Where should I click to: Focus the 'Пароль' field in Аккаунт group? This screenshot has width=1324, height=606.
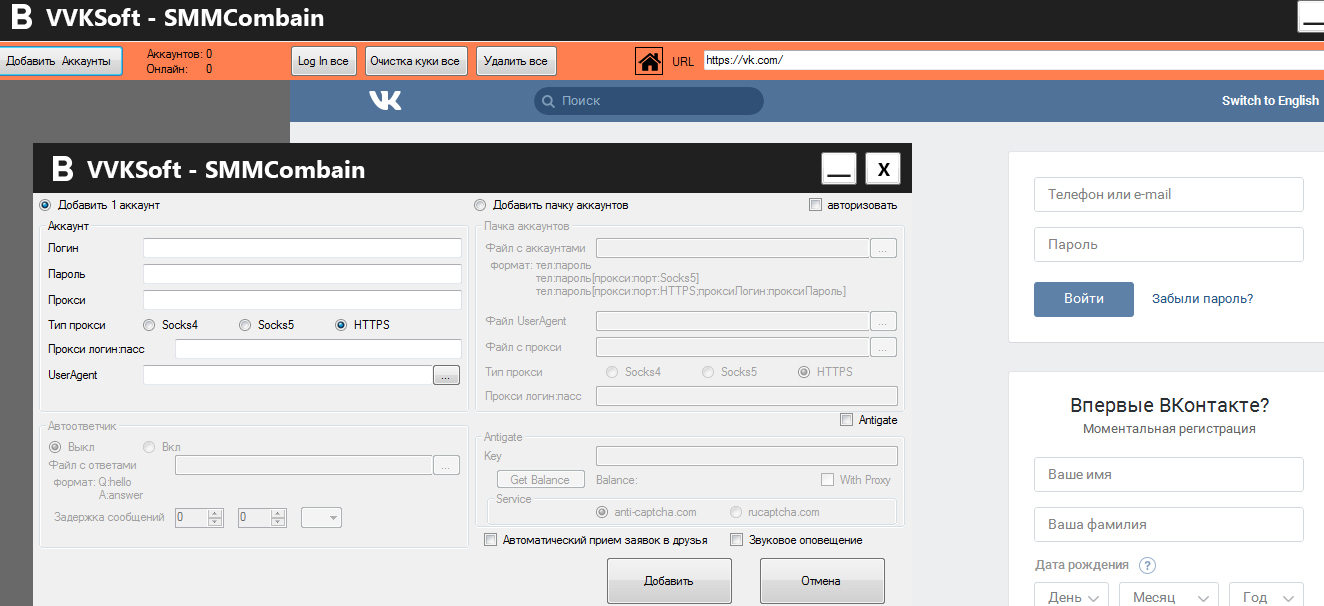[302, 274]
